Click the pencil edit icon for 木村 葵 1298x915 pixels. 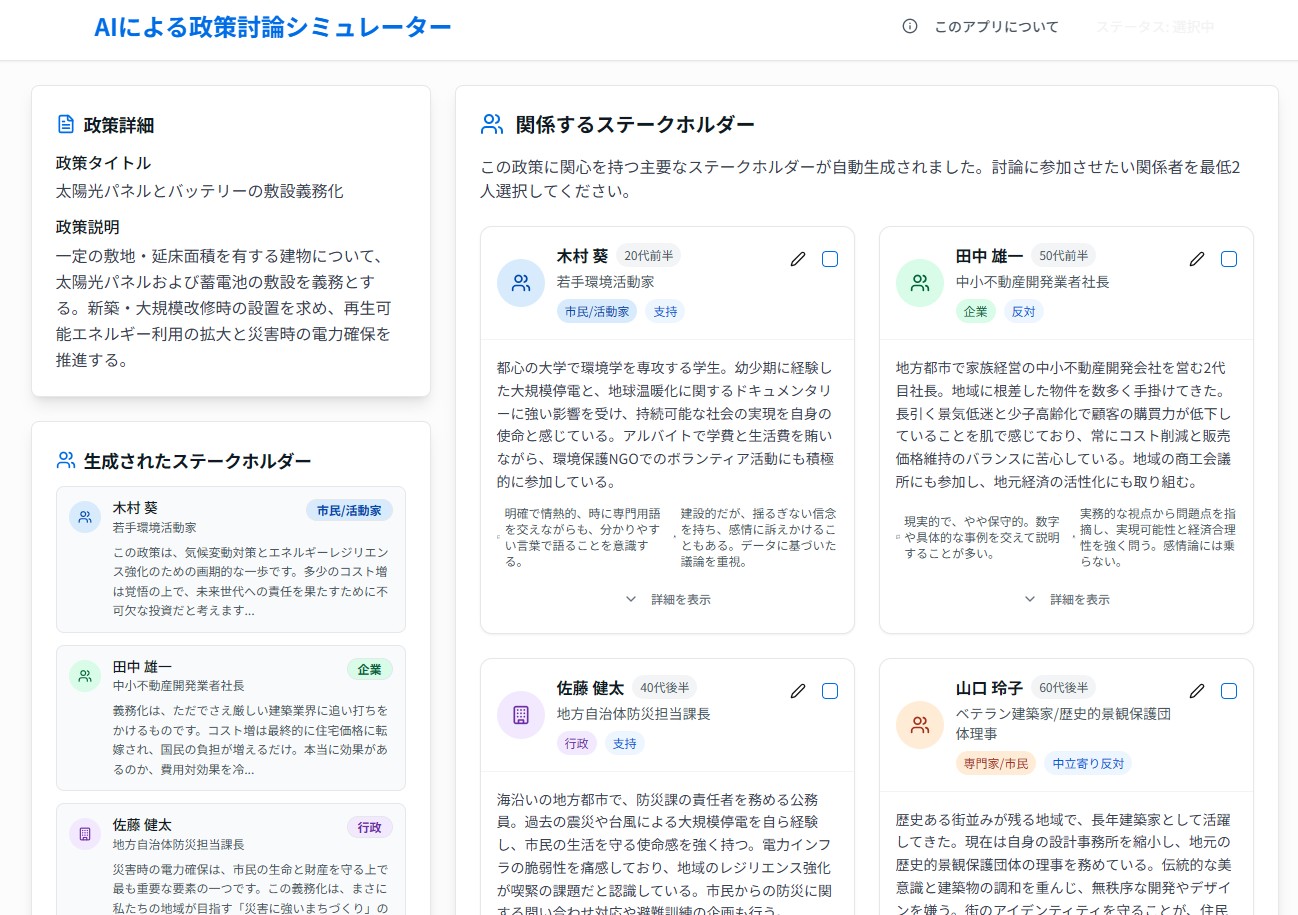(797, 259)
